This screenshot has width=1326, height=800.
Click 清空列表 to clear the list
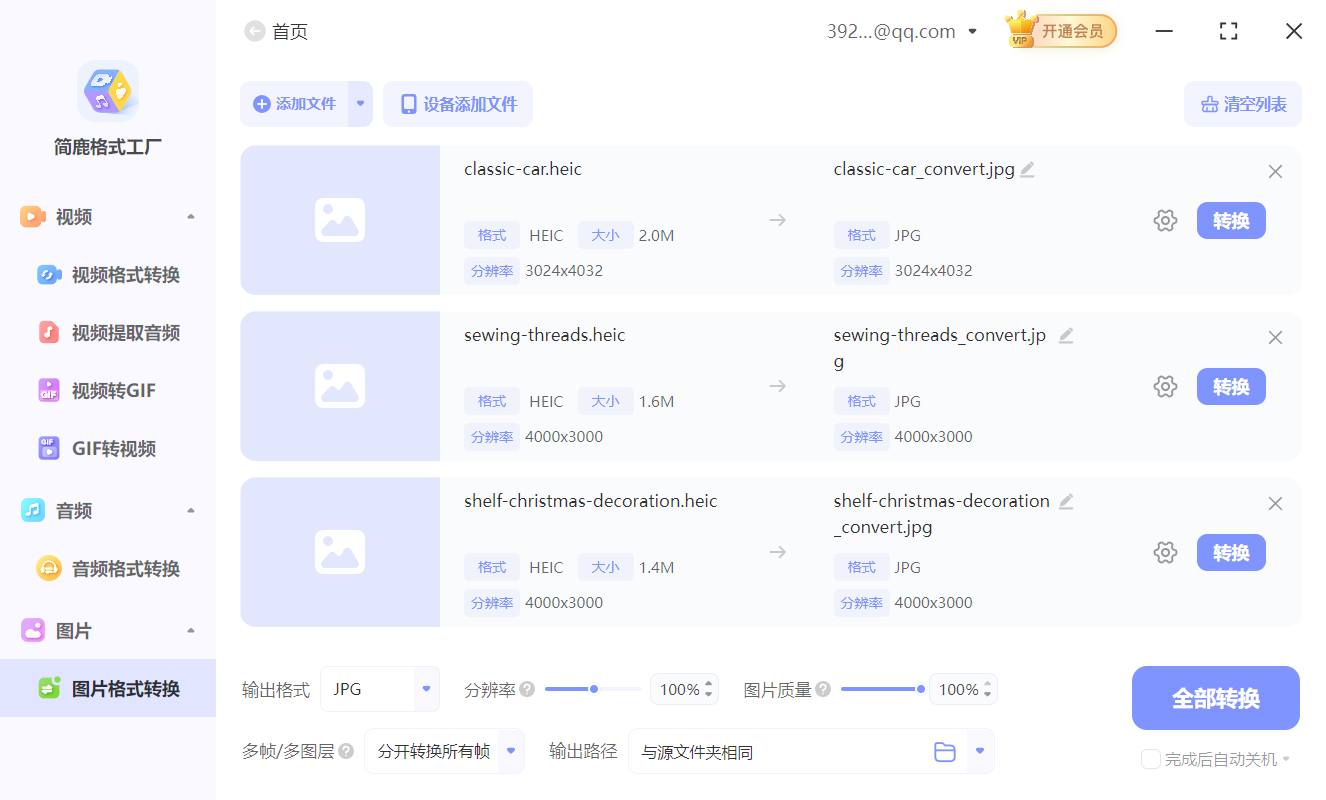point(1243,104)
